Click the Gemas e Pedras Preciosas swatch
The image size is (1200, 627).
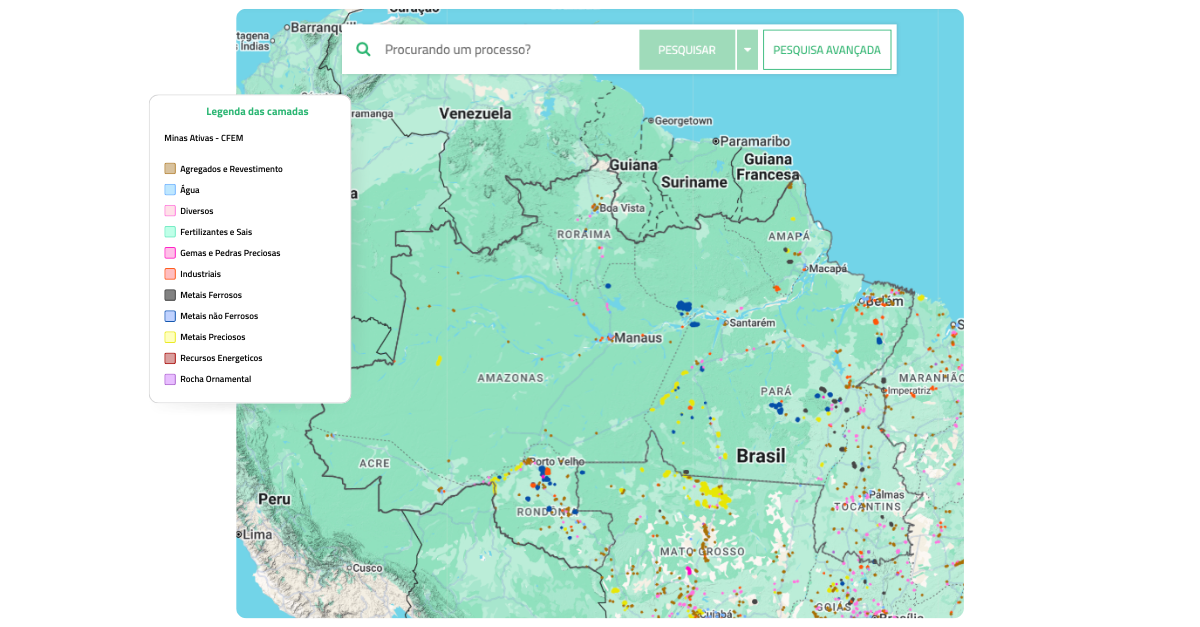170,253
